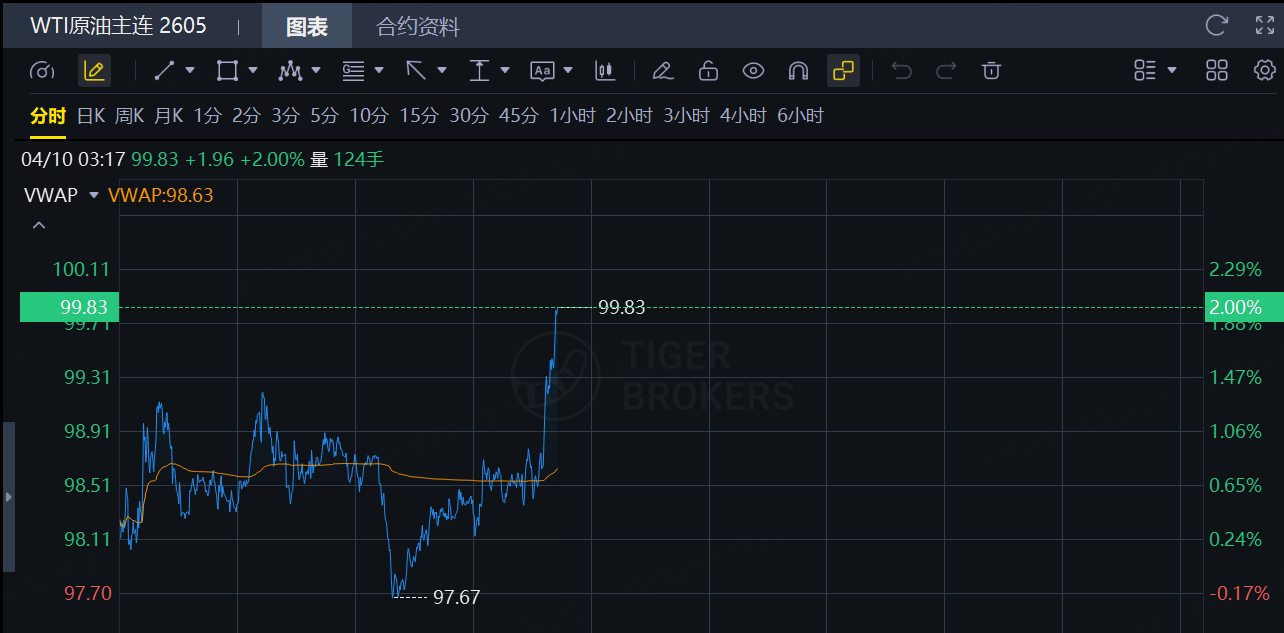Image resolution: width=1284 pixels, height=633 pixels.
Task: Select the 1分 interval
Action: 207,116
